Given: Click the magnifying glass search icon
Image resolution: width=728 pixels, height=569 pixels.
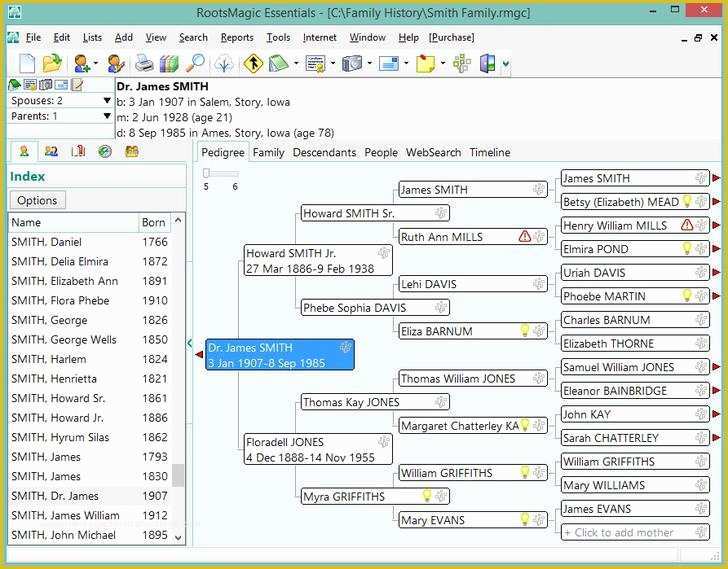Looking at the screenshot, I should [x=195, y=63].
